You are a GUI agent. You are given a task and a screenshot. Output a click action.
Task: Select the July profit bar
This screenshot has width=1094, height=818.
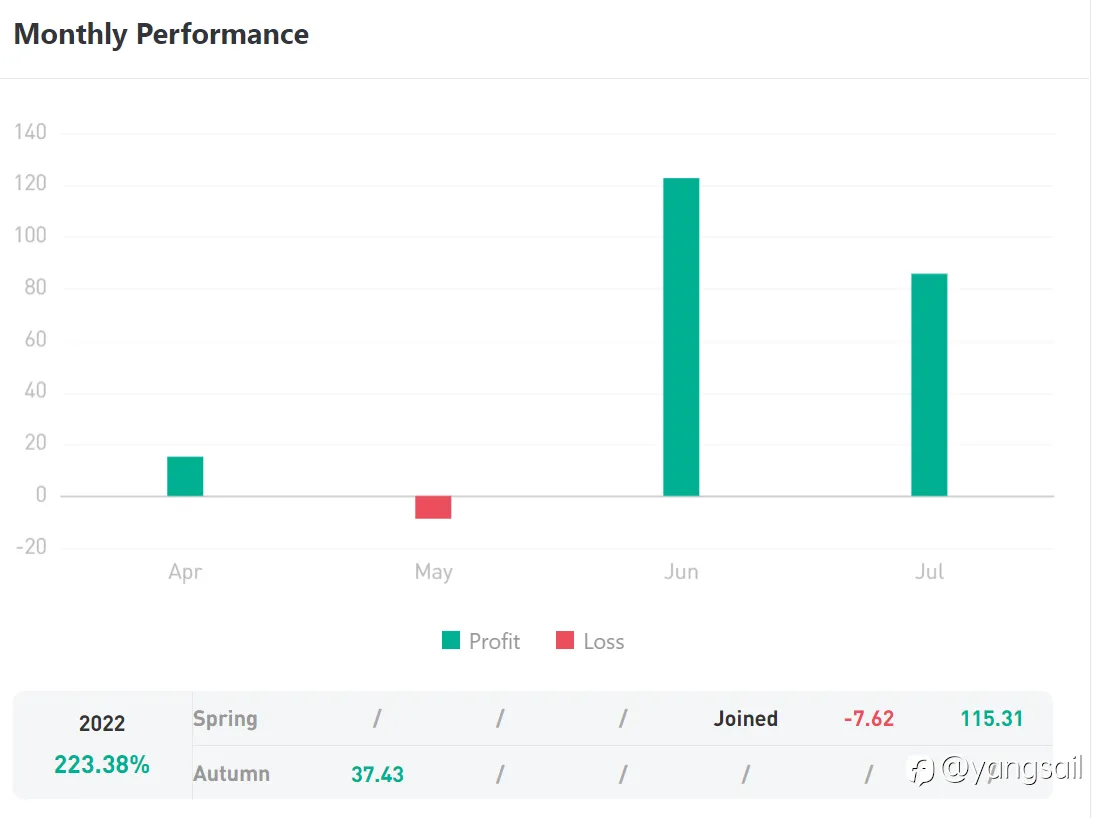929,385
